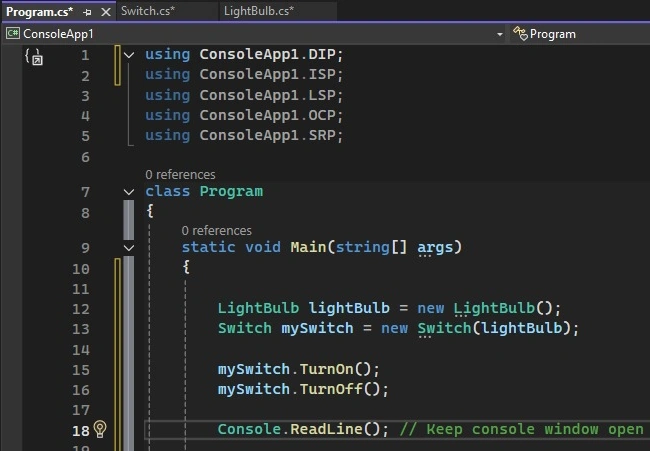The image size is (650, 451).
Task: Switch to the Switch.cs tab
Action: (148, 11)
